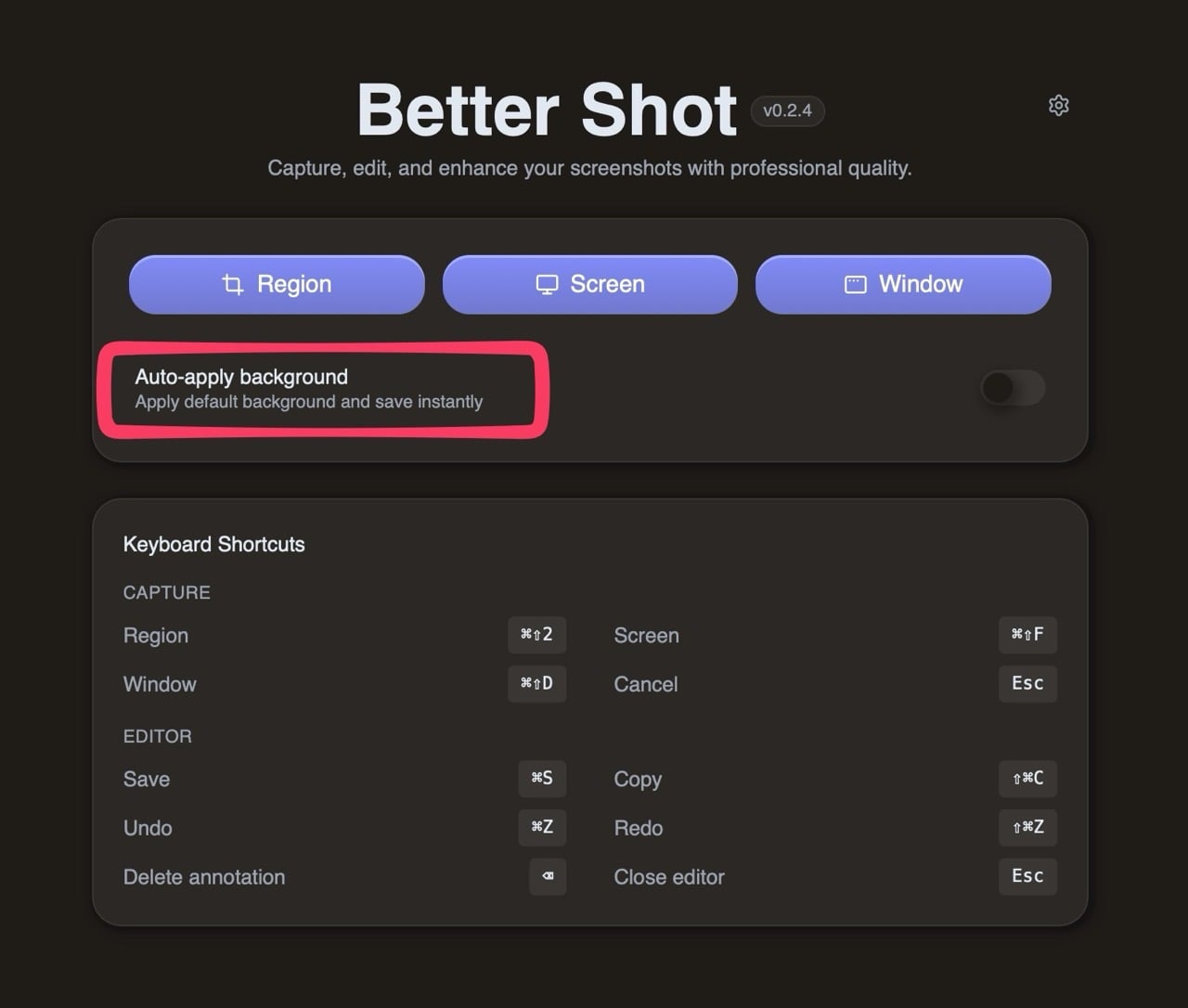Click the Region shortcut key badge
This screenshot has width=1188, height=1008.
(x=536, y=635)
